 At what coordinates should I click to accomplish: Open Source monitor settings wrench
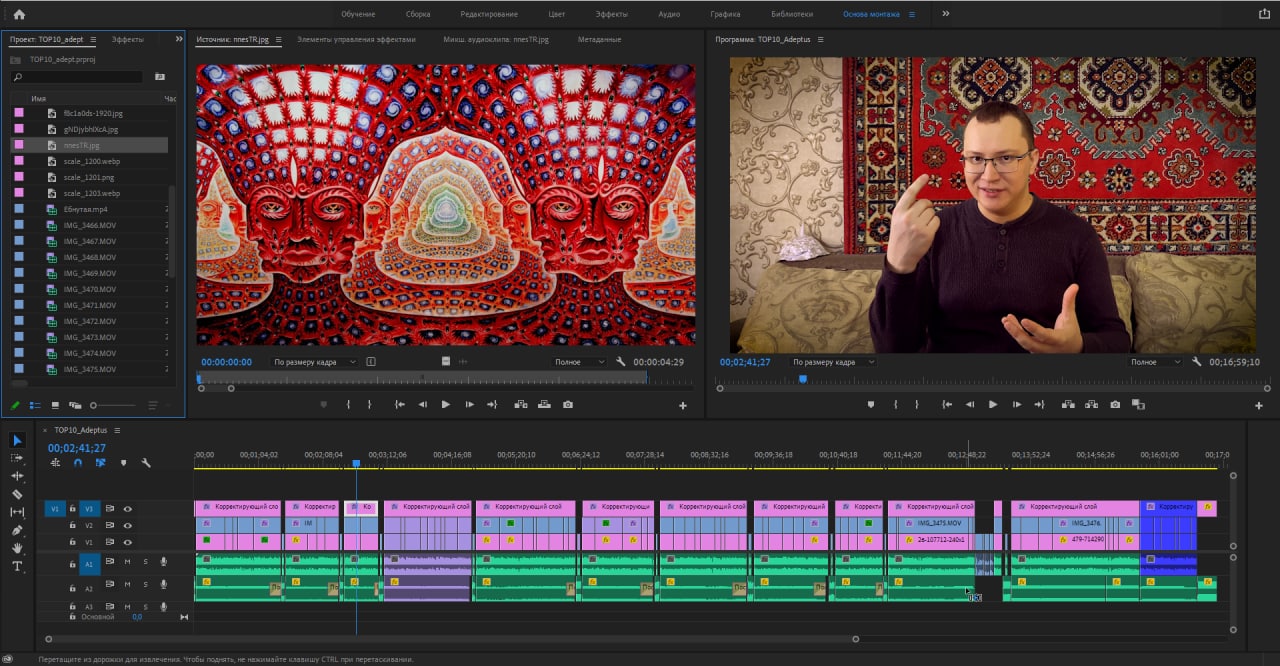click(621, 362)
